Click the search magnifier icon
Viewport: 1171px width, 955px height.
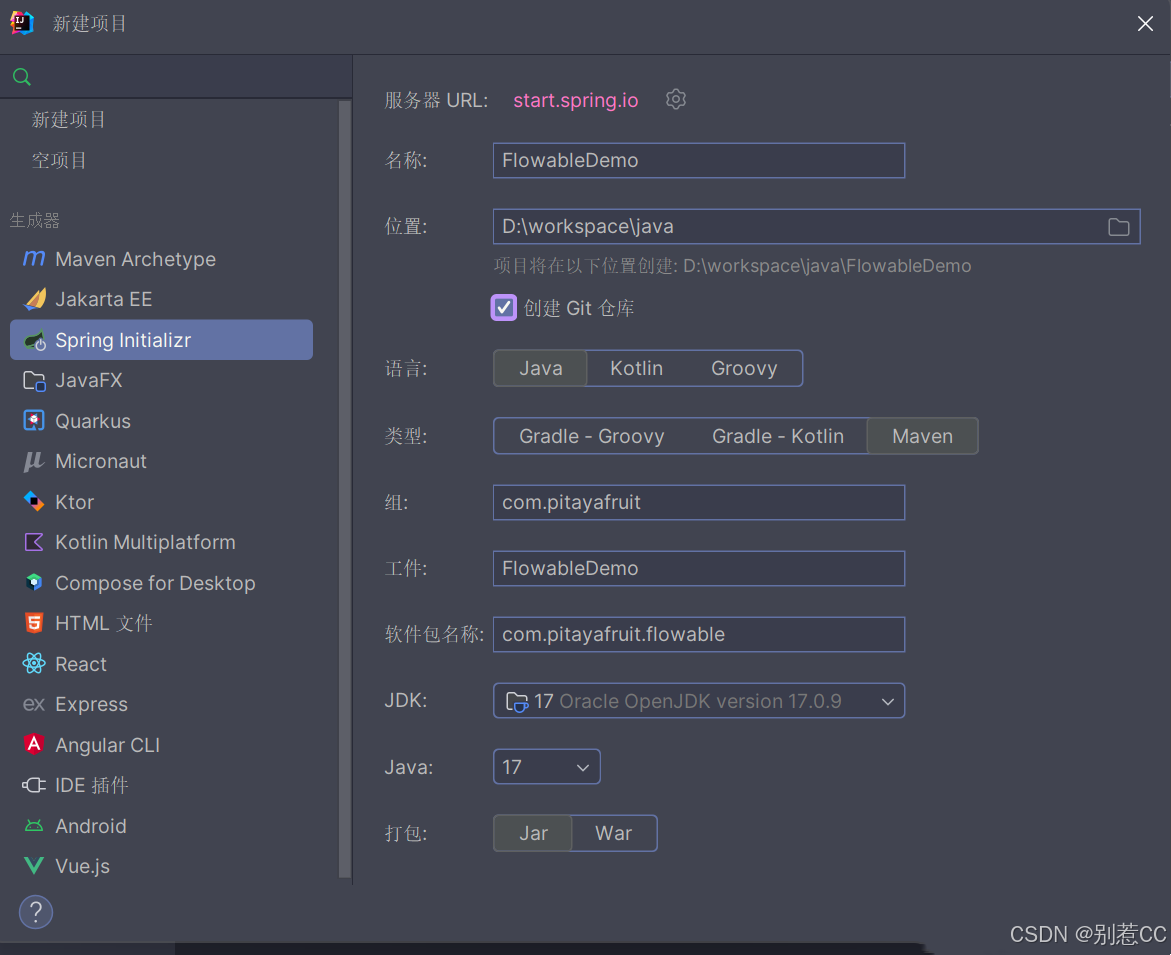coord(22,76)
